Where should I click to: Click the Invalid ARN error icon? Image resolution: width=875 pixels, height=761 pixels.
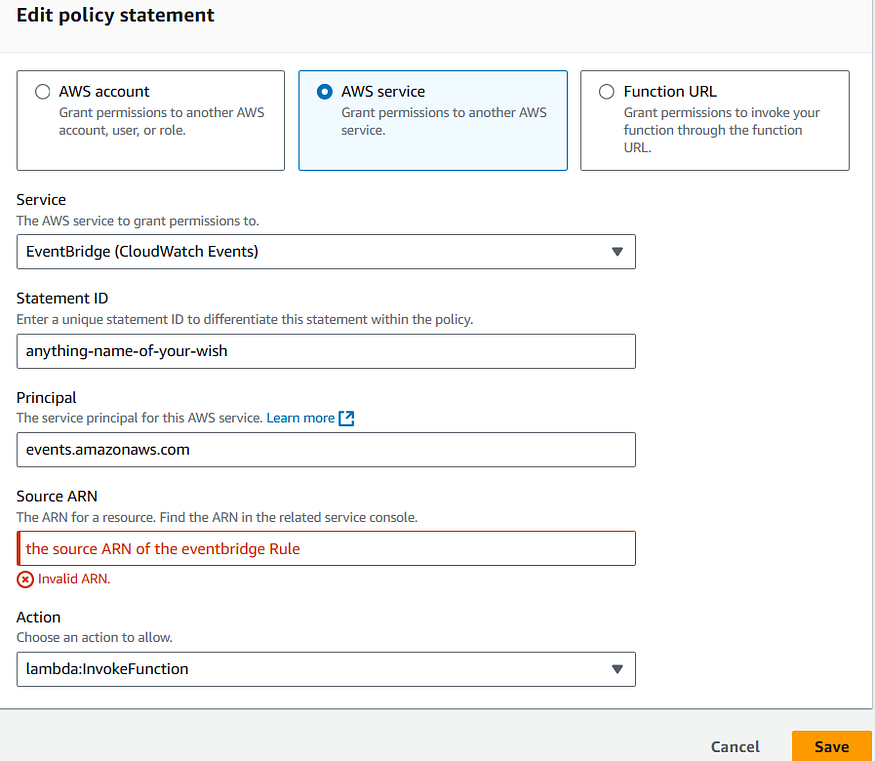25,580
